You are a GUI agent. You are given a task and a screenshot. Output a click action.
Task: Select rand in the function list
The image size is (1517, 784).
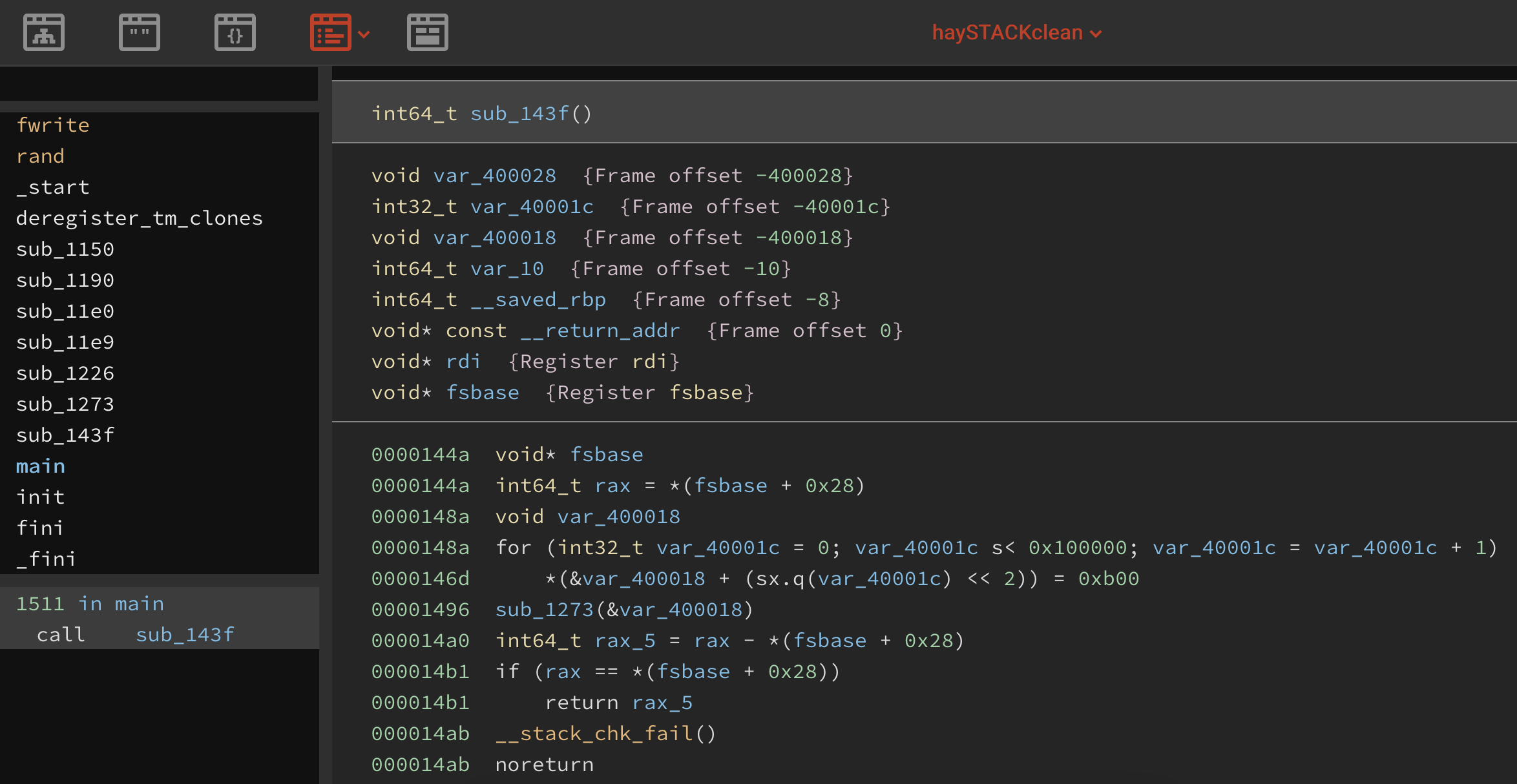click(x=40, y=156)
